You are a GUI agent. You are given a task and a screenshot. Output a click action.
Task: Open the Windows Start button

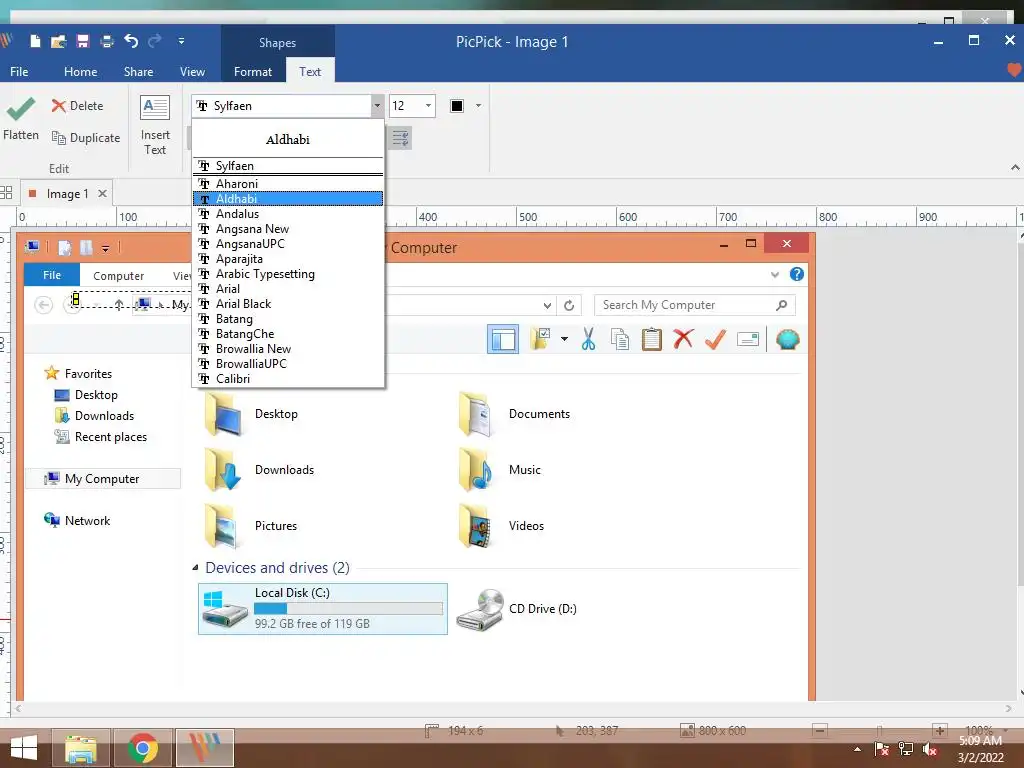point(24,748)
